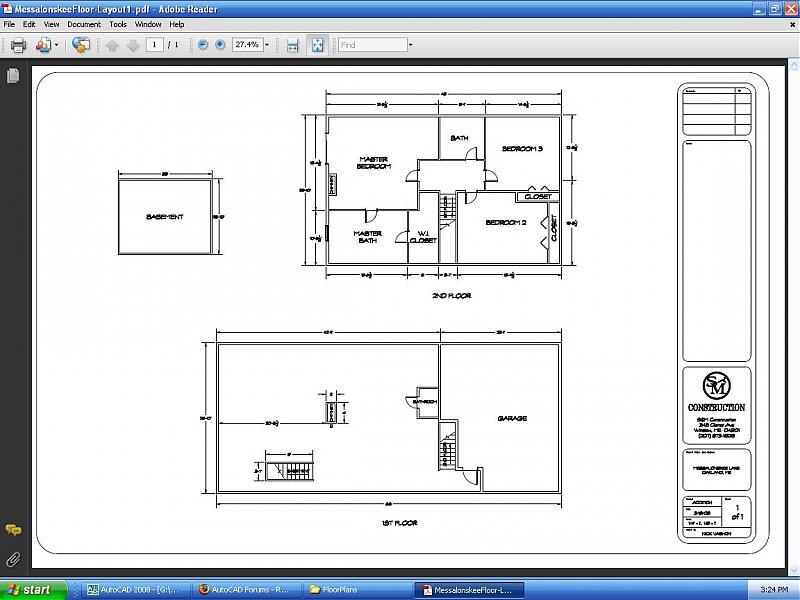Open the Document menu
This screenshot has width=800, height=600.
point(84,24)
